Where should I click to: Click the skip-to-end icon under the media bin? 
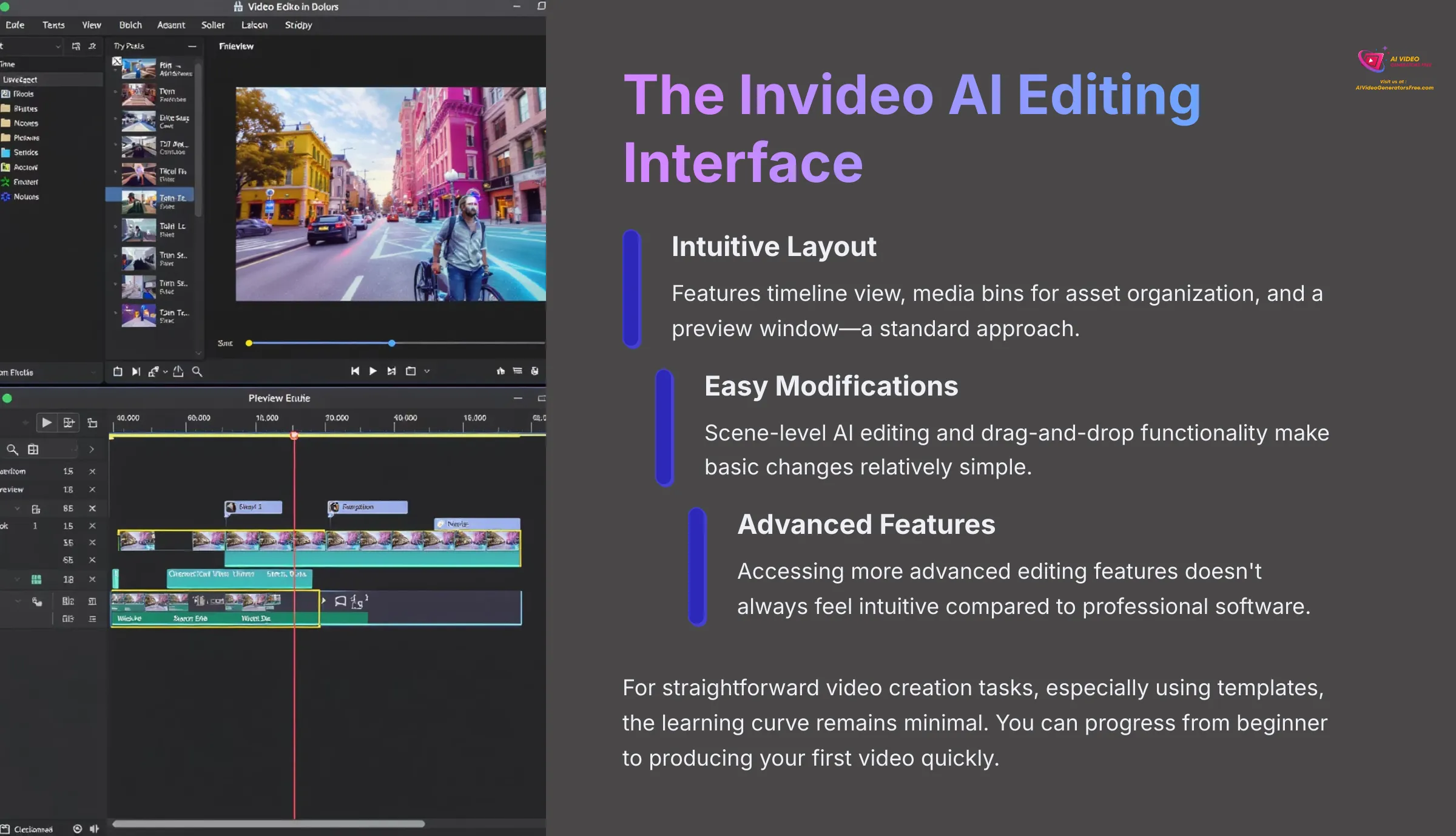136,371
